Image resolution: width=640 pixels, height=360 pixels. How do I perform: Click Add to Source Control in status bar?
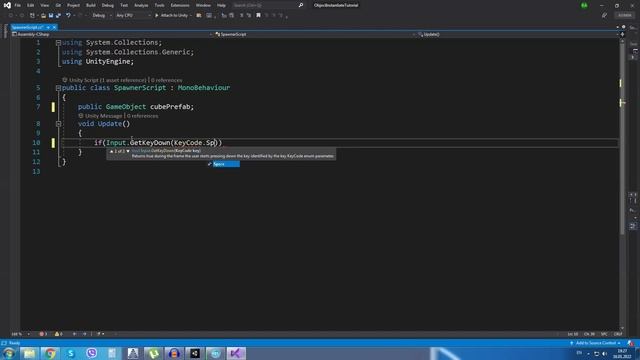pos(596,343)
